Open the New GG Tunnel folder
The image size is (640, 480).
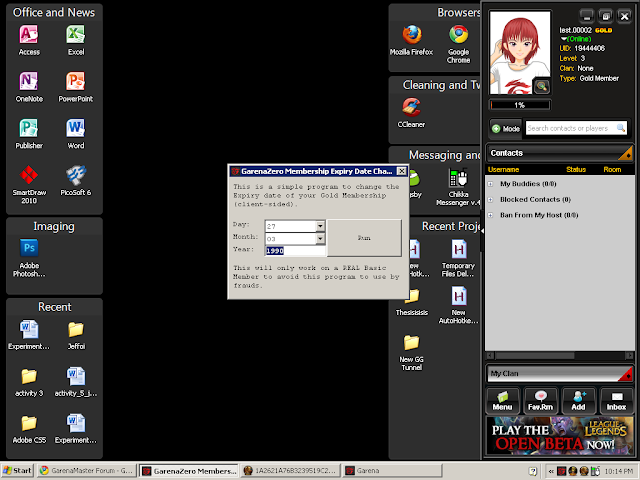tap(411, 352)
